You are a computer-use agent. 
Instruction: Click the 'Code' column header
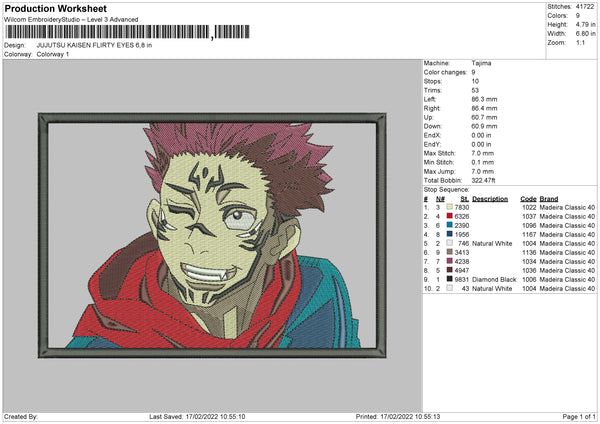[528, 199]
